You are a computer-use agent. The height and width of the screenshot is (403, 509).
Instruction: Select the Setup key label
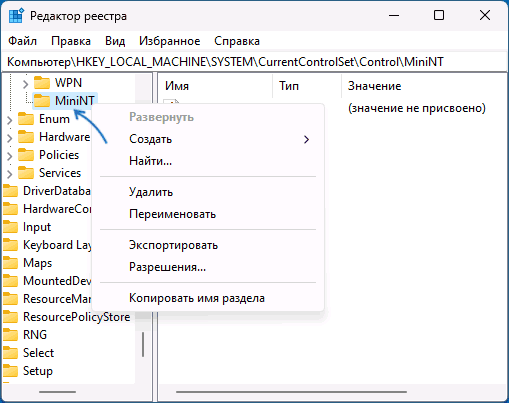(x=38, y=371)
